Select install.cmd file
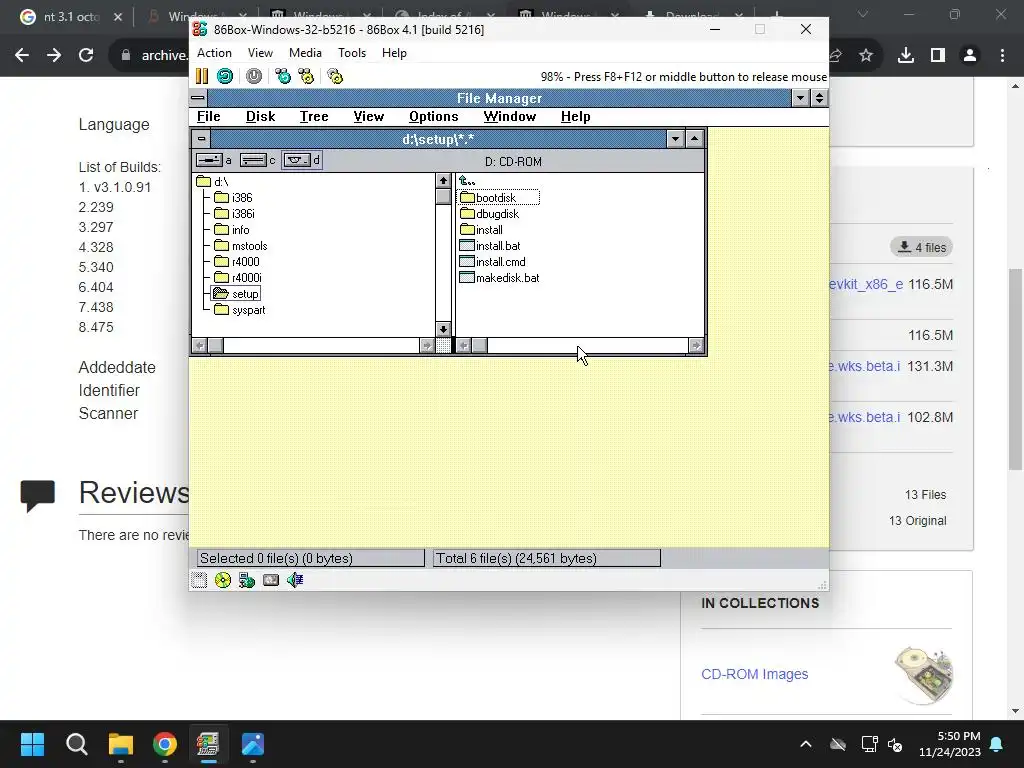The width and height of the screenshot is (1024, 768). [x=492, y=262]
